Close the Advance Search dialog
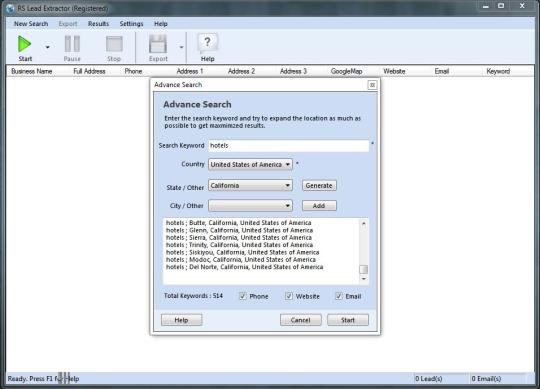540x389 pixels. pos(372,85)
